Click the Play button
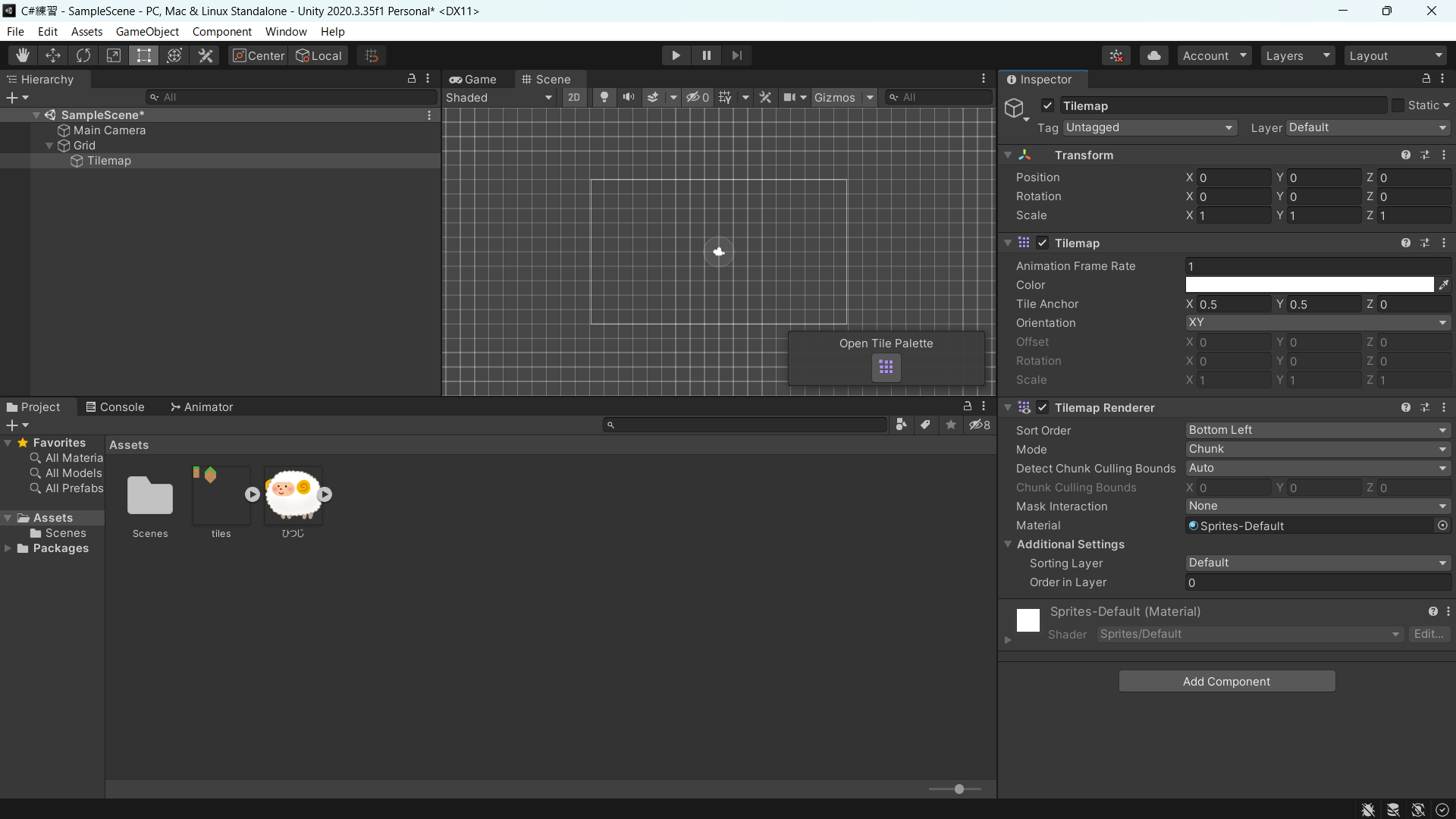Viewport: 1456px width, 819px height. 676,55
